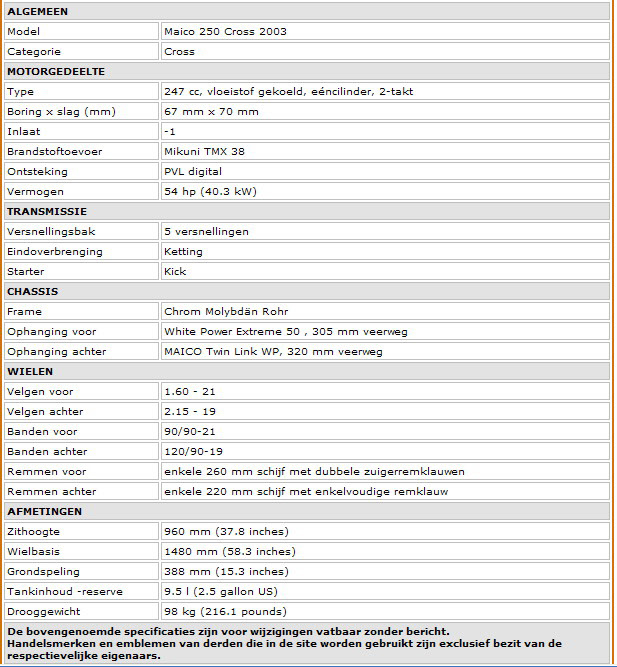Viewport: 617px width, 667px height.
Task: Click the Drooggewicht label
Action: [x=43, y=611]
